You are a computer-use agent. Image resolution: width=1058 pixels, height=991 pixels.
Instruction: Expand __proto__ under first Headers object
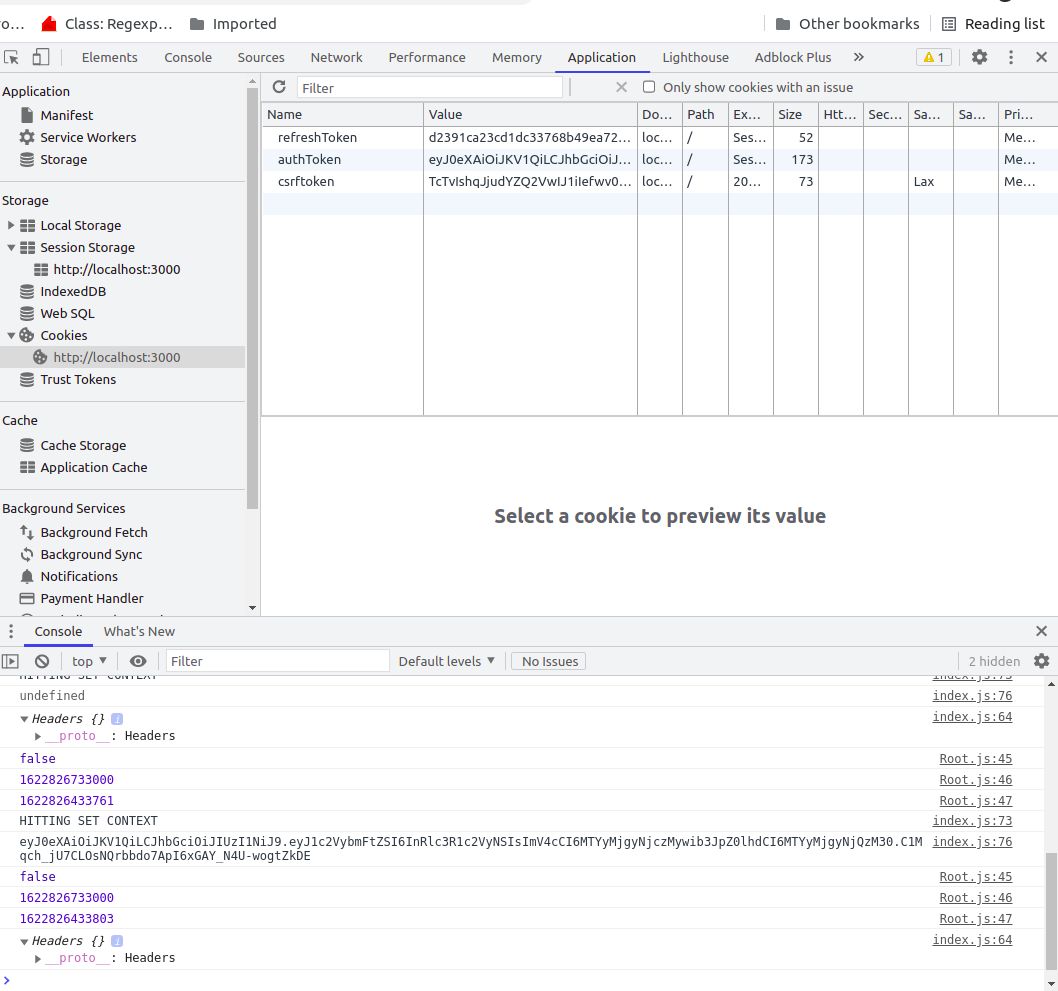[38, 736]
